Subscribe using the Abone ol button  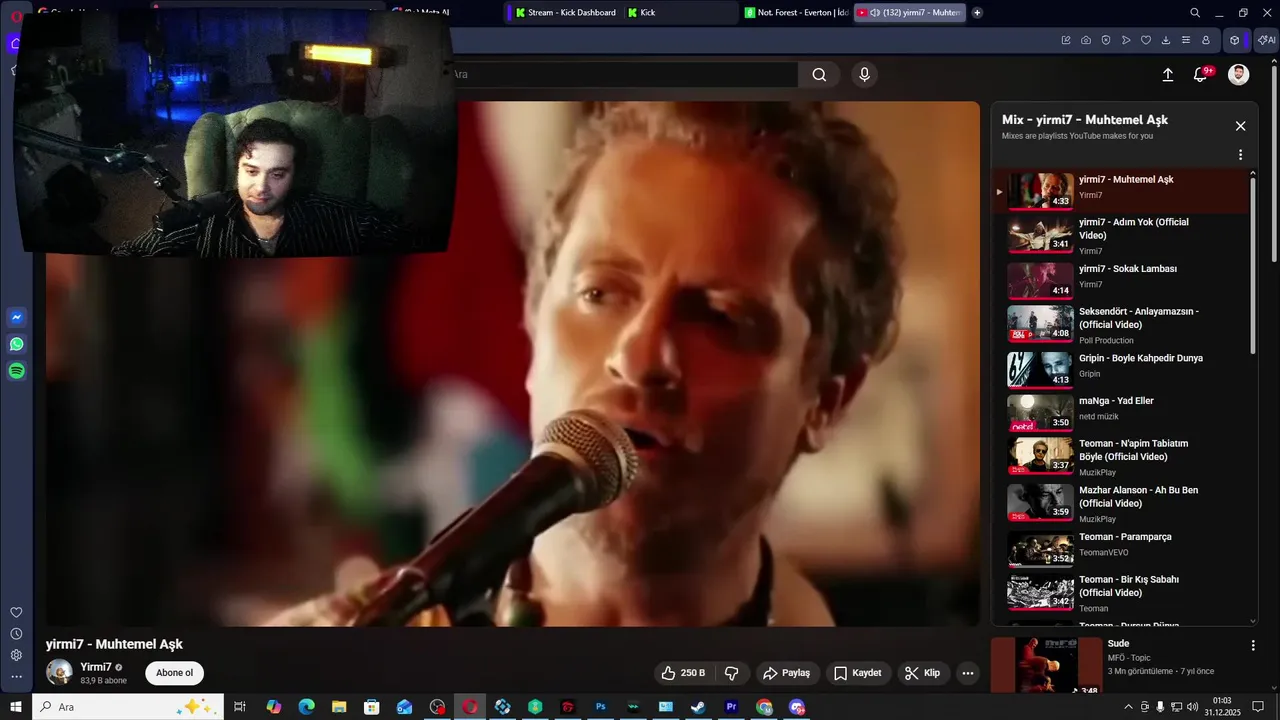pos(174,673)
